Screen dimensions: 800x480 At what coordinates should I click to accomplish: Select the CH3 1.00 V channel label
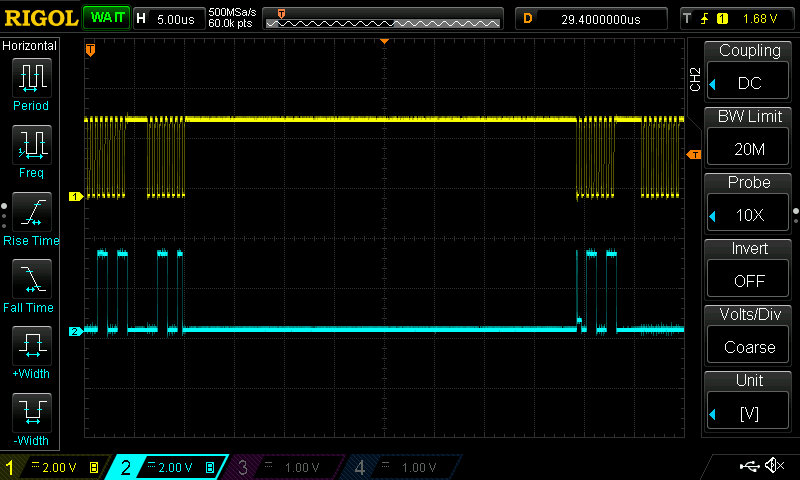pyautogui.click(x=286, y=467)
